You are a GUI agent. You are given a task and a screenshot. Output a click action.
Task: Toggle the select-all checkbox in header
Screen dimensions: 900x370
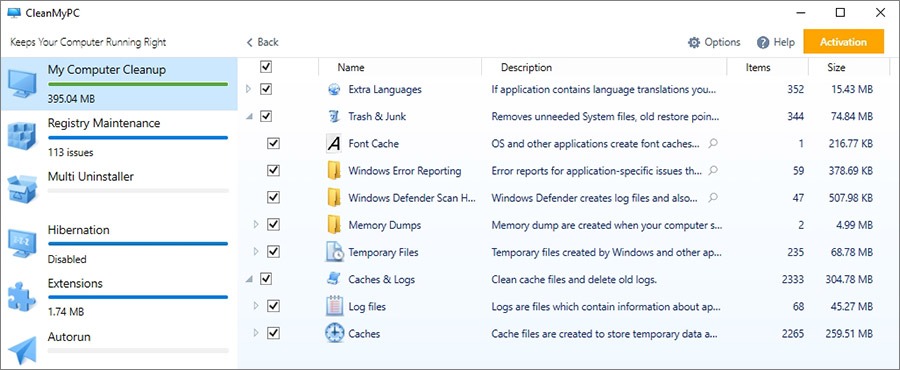coord(266,67)
